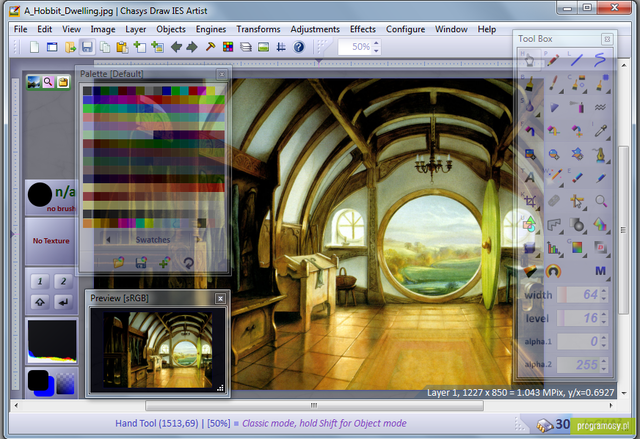640x439 pixels.
Task: Select the gradient square tool marked G
Action: click(577, 247)
